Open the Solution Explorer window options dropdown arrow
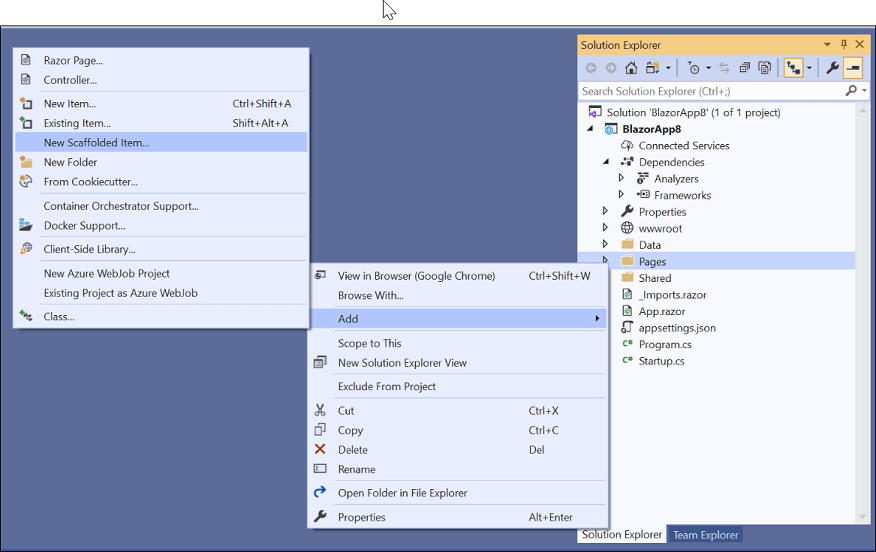The width and height of the screenshot is (876, 552). pyautogui.click(x=827, y=45)
